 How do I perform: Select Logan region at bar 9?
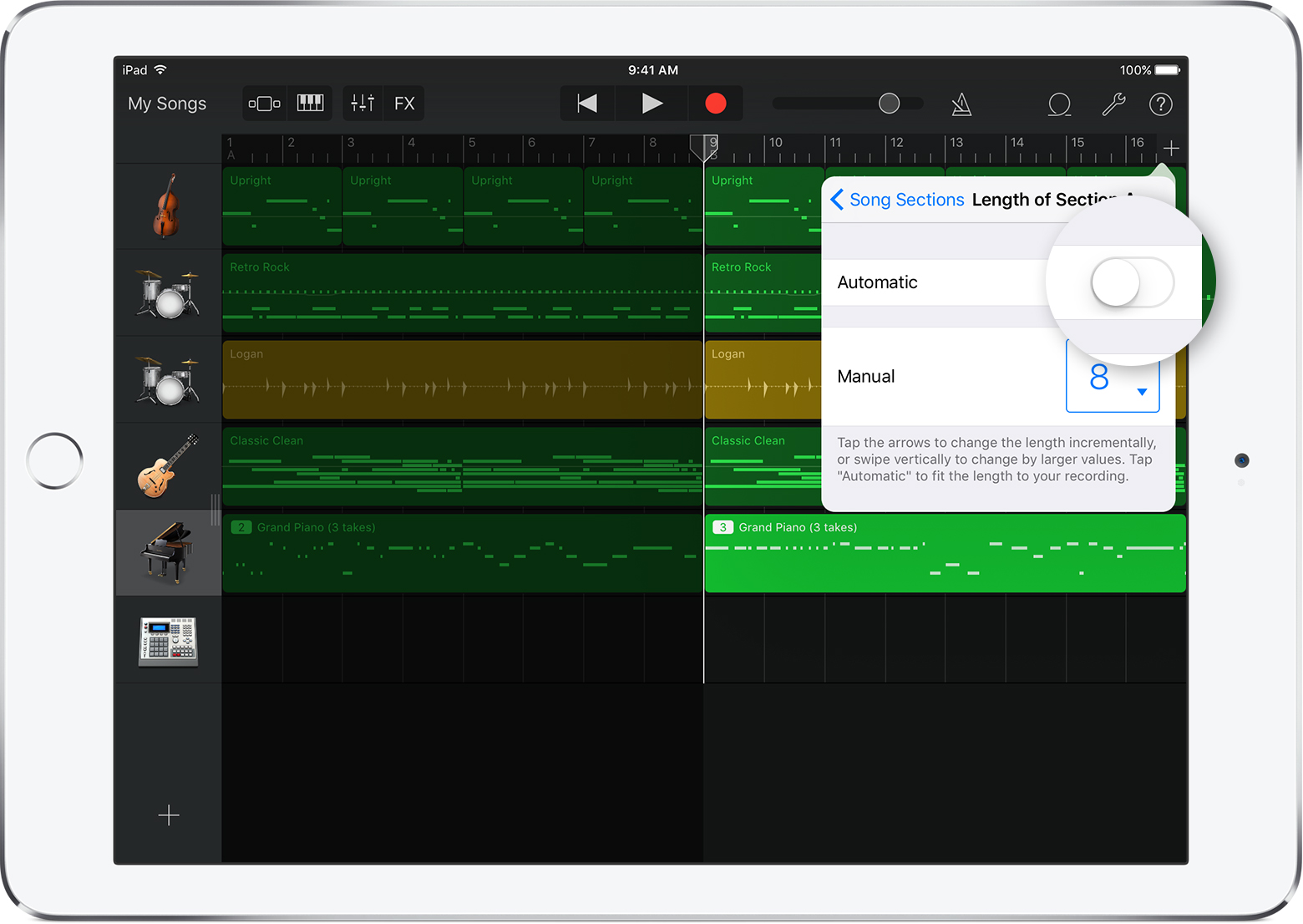763,380
